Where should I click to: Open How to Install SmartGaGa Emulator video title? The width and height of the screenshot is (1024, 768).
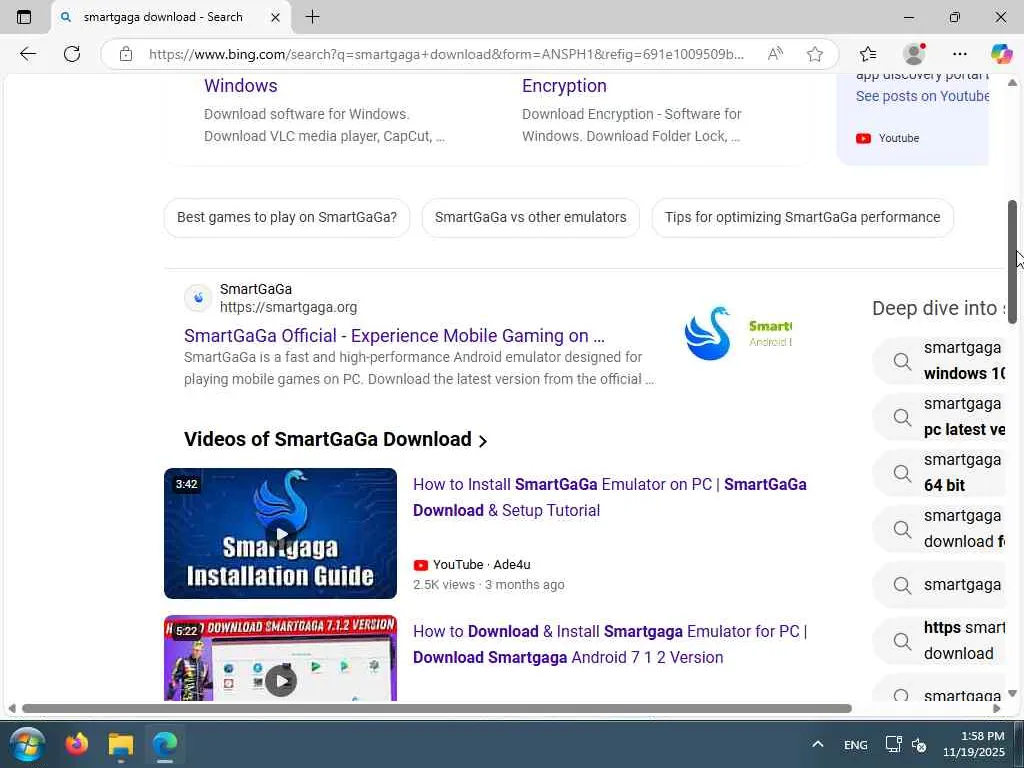610,498
